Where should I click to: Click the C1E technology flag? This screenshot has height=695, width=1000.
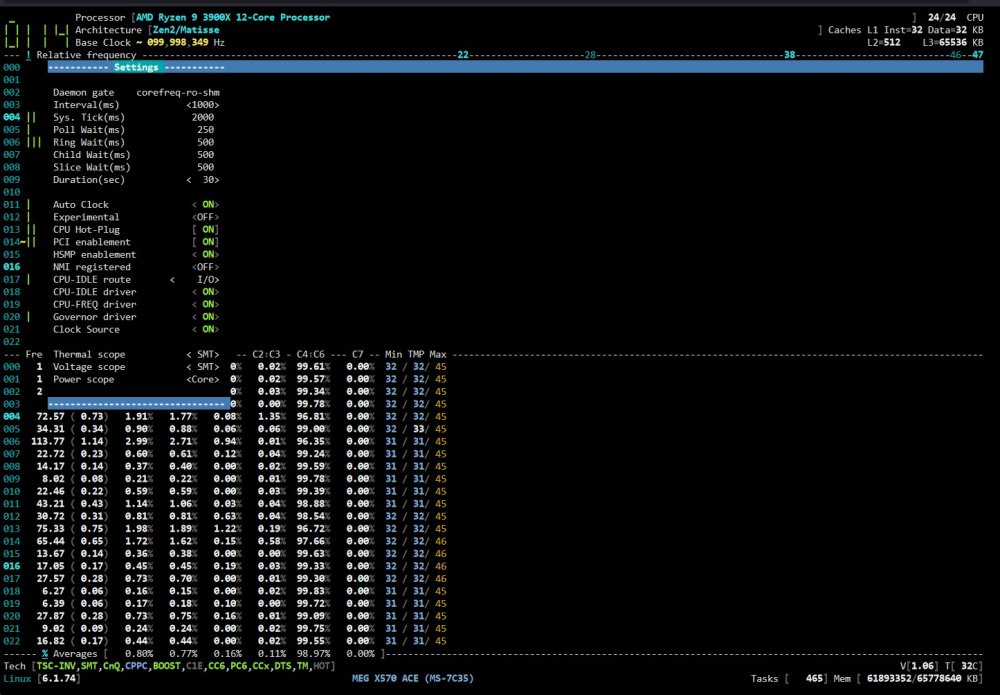click(x=195, y=666)
